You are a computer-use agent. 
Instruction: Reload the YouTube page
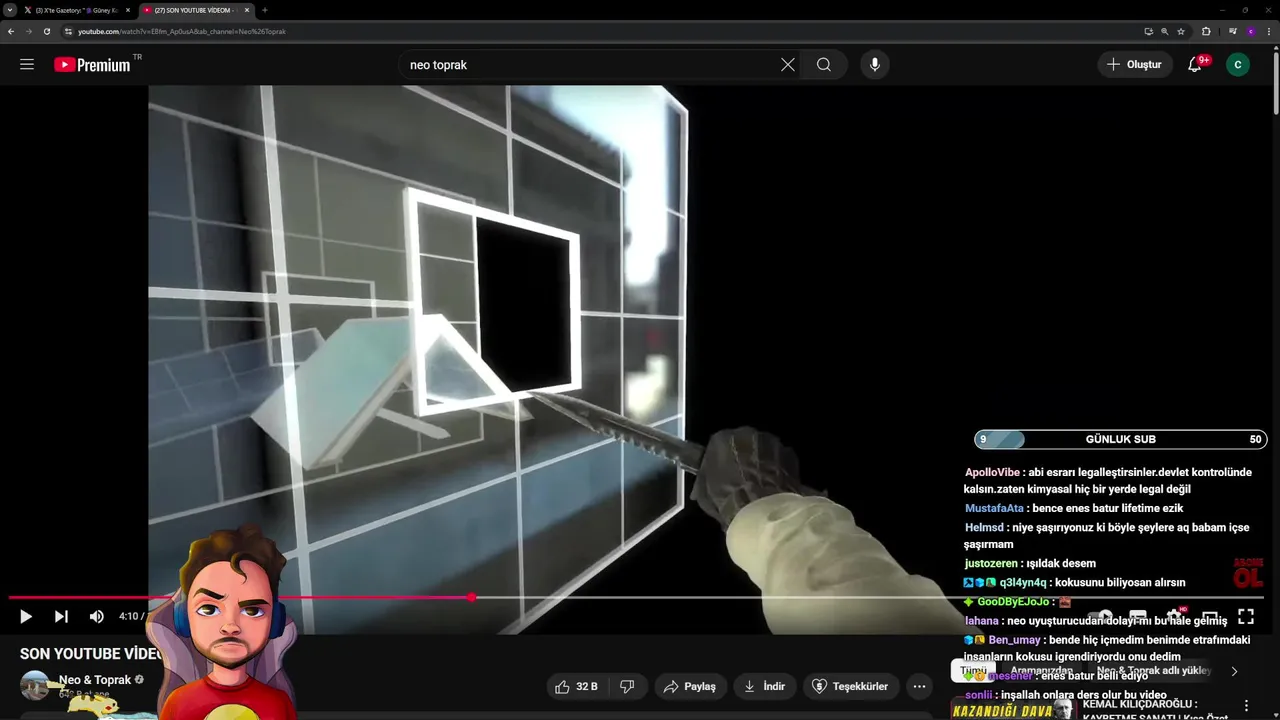pos(46,31)
